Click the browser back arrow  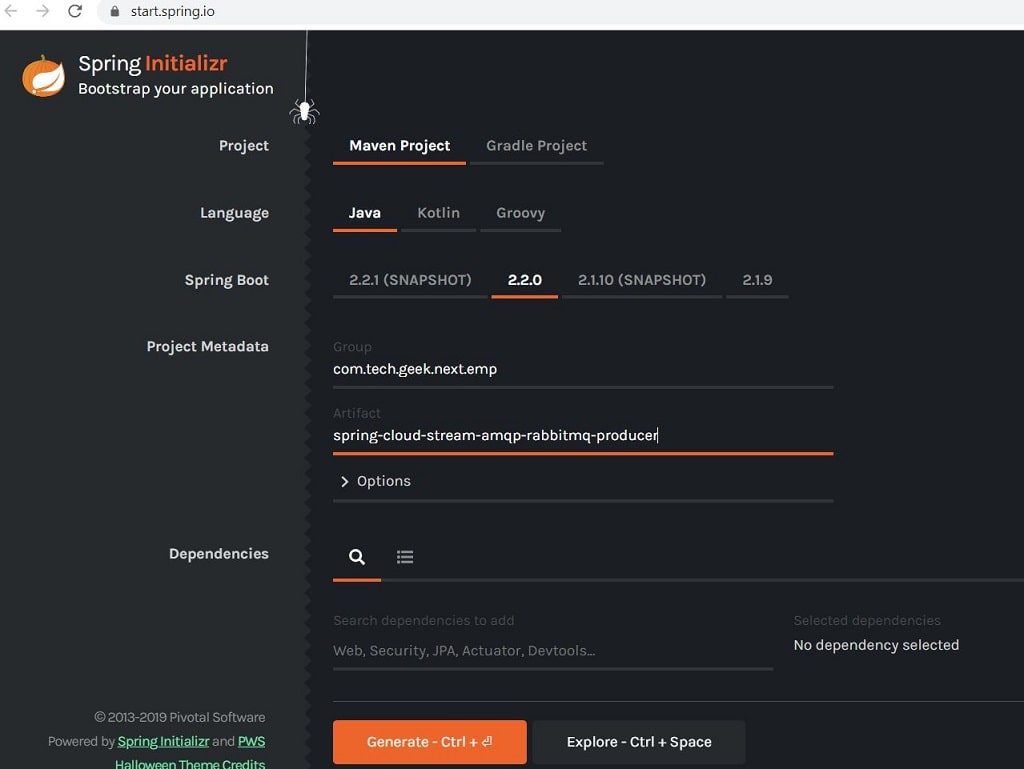click(11, 11)
